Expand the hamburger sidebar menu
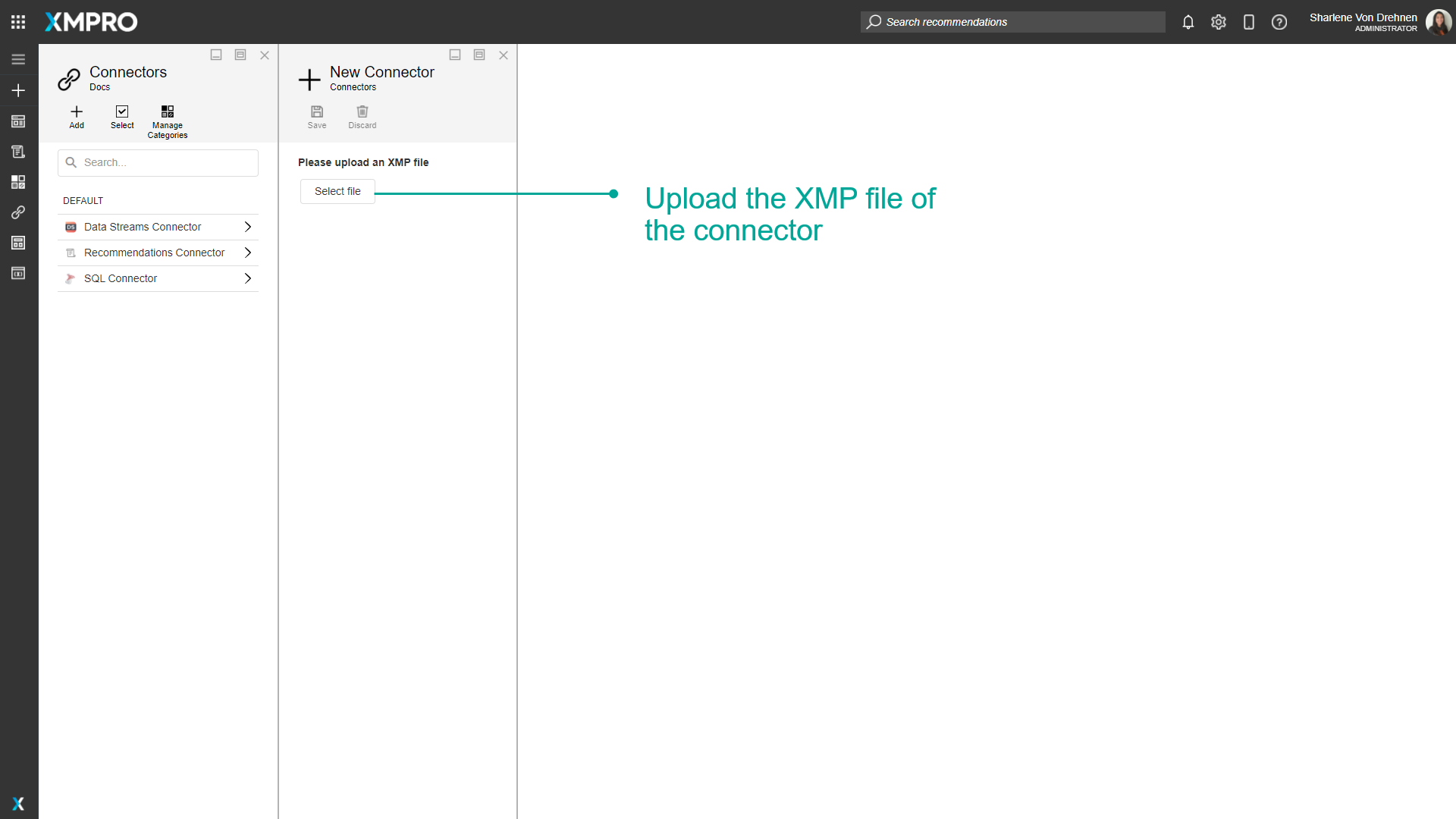Image resolution: width=1456 pixels, height=819 pixels. [18, 59]
